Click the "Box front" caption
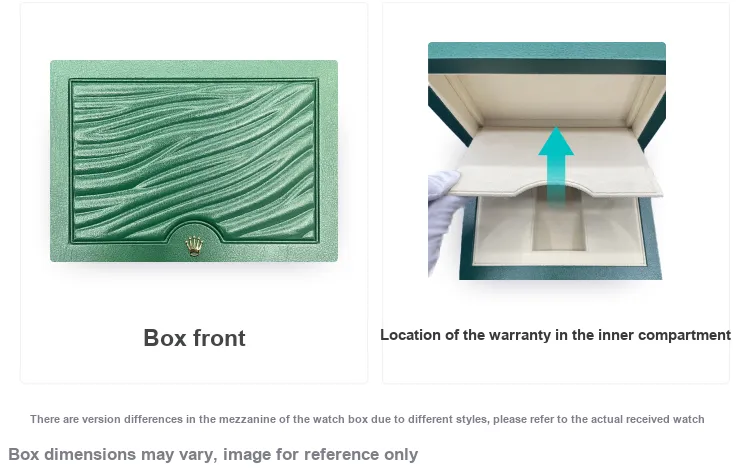Image resolution: width=750 pixels, height=468 pixels. click(x=194, y=338)
